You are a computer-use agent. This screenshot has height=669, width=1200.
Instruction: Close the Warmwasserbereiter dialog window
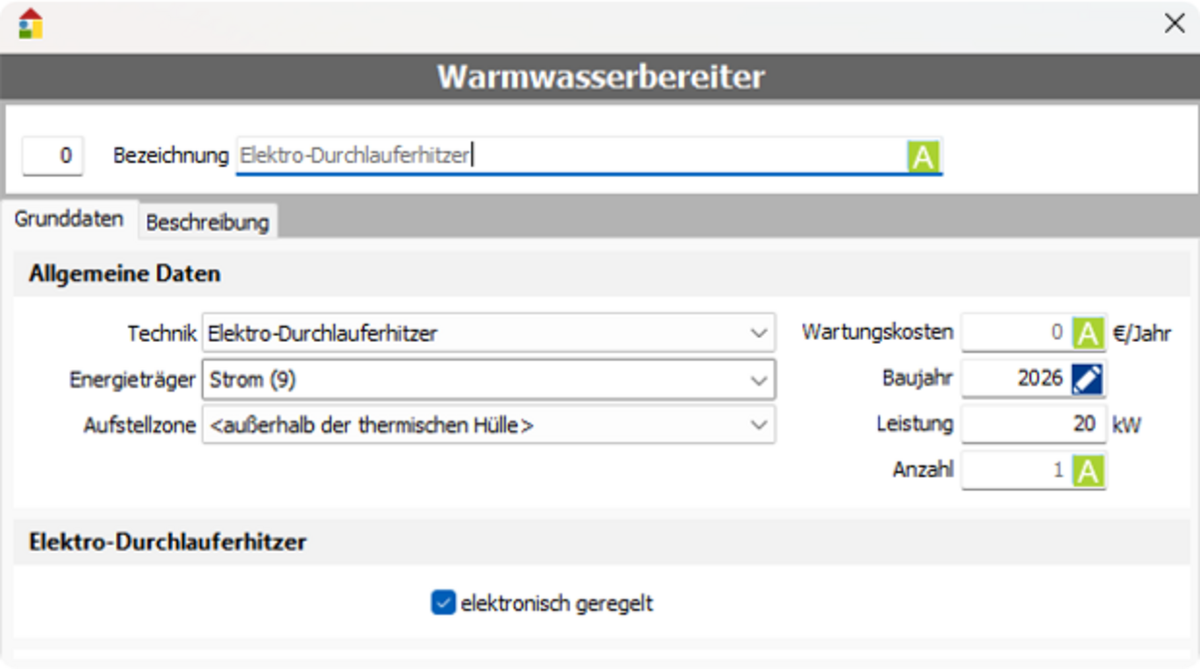(1174, 24)
